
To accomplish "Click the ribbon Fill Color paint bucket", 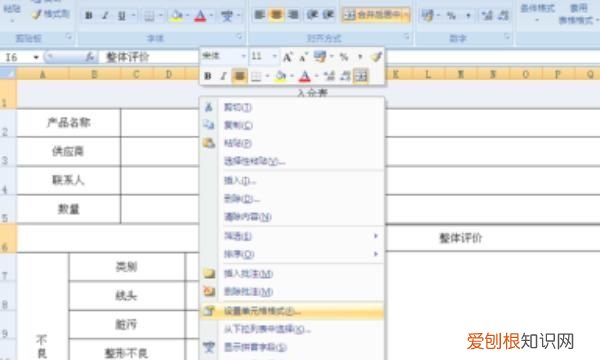I will tap(176, 16).
